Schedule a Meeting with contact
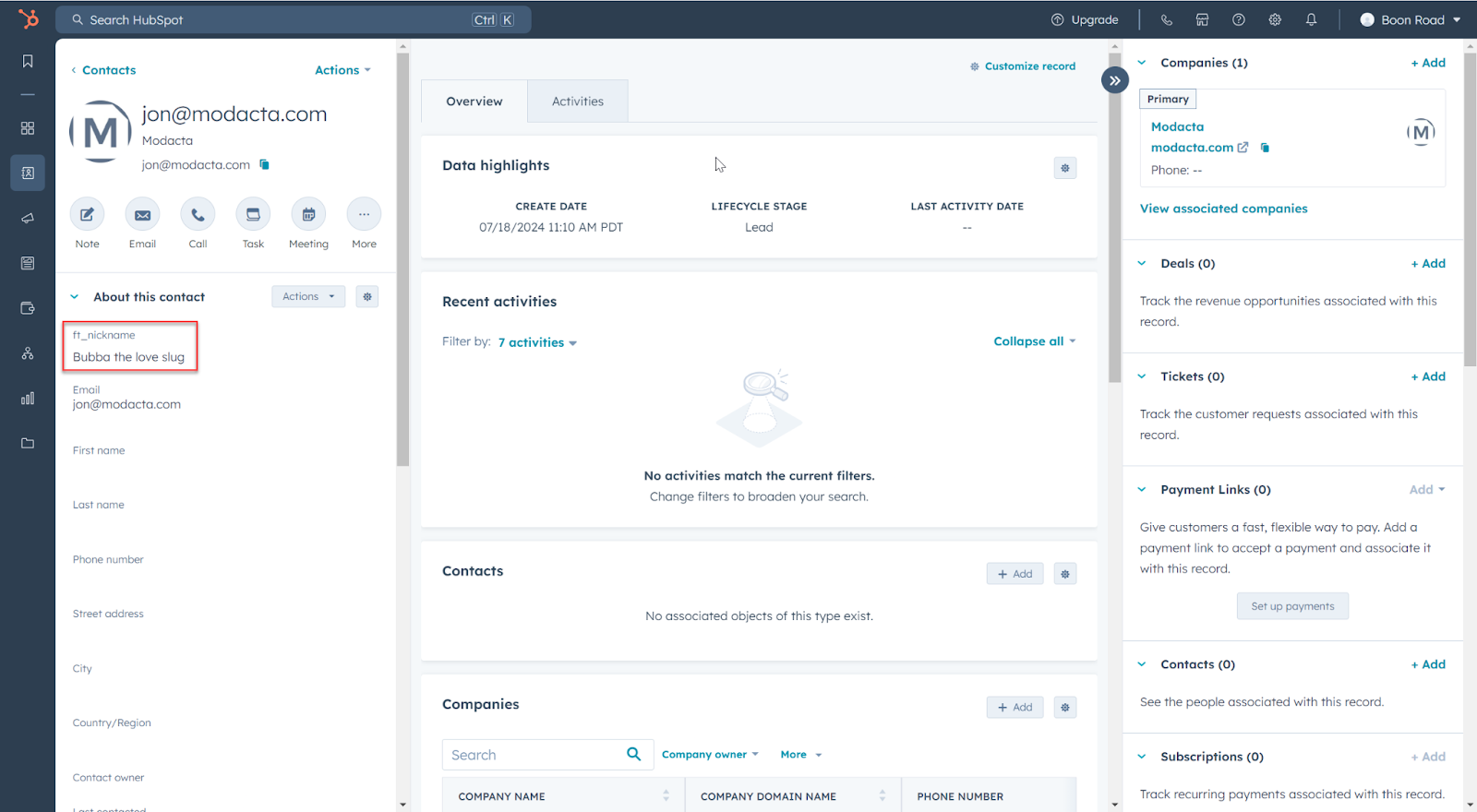Viewport: 1477px width, 812px height. 308,214
